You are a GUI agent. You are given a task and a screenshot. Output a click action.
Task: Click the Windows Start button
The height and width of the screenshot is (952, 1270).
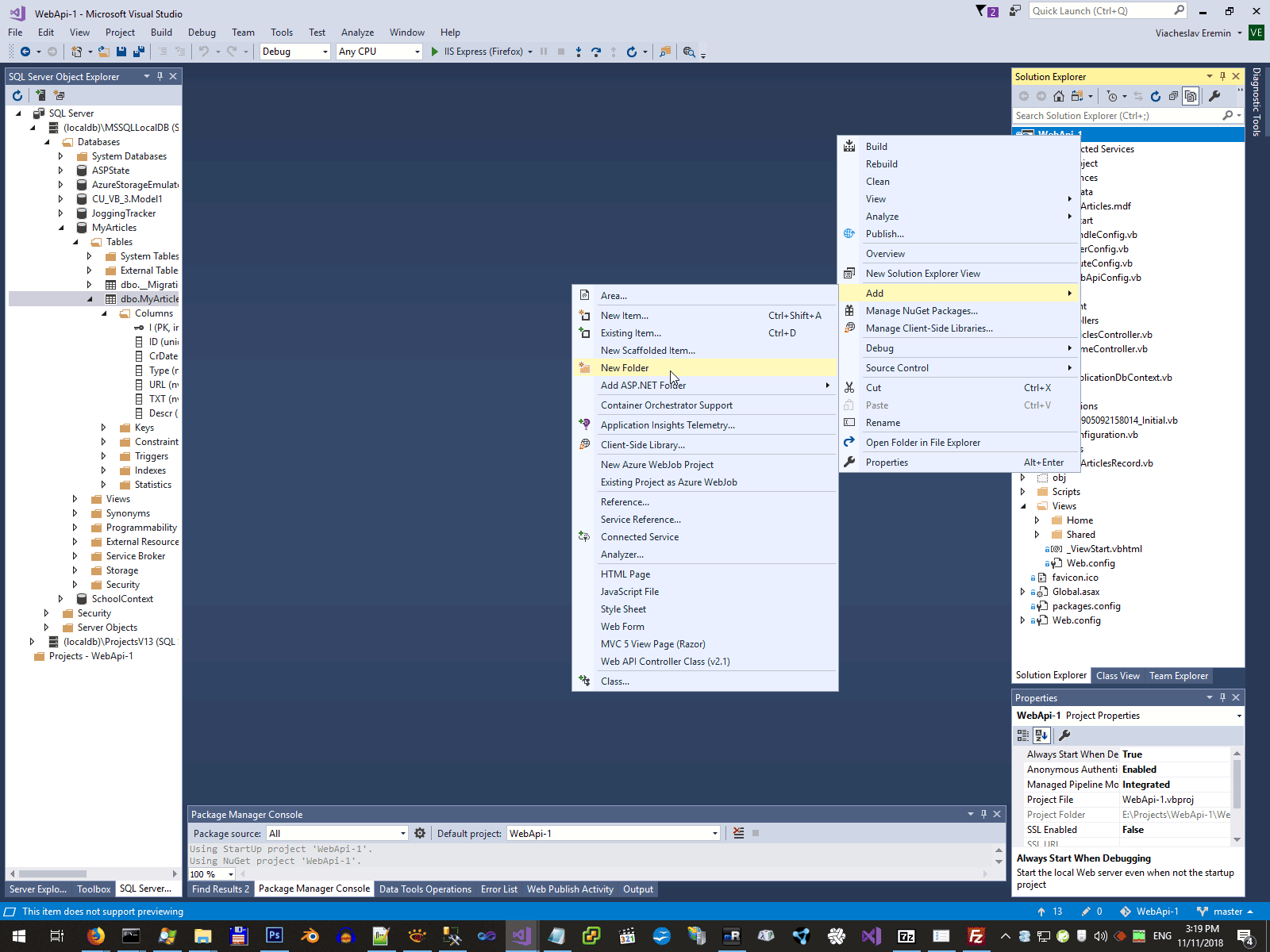(18, 936)
